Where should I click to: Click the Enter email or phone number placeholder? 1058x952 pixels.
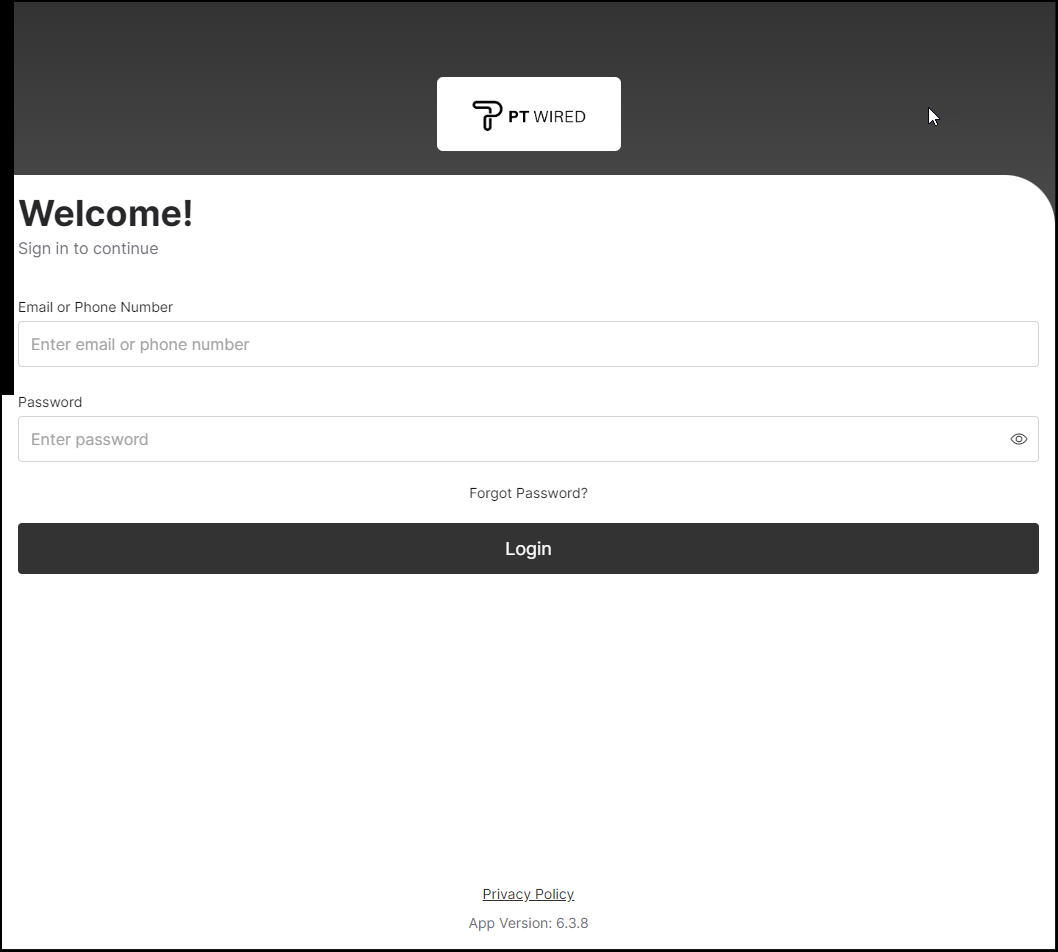pyautogui.click(x=140, y=344)
